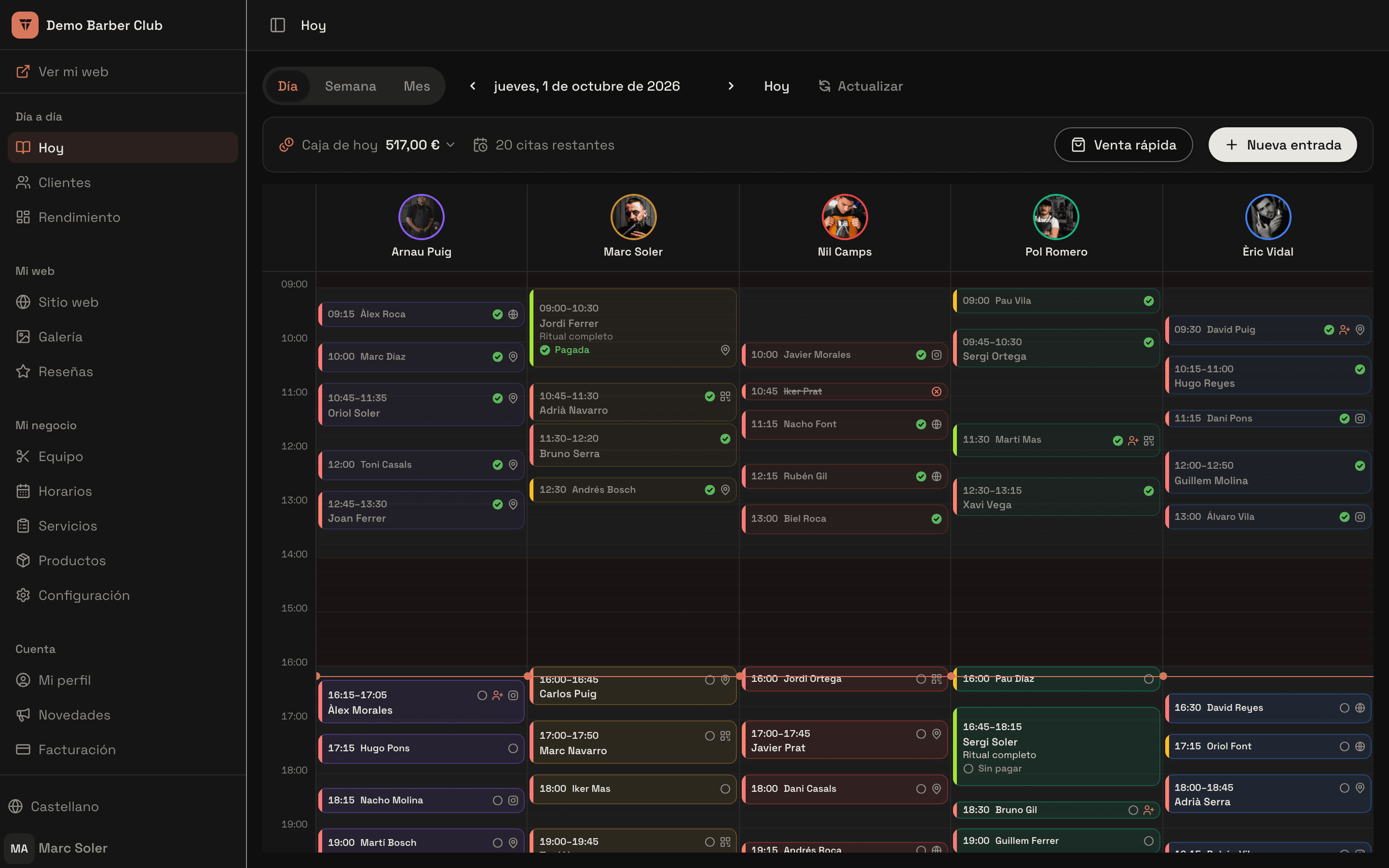Screen dimensions: 1389x868
Task: Click the cancelled icon on Iker Prat
Action: click(937, 392)
